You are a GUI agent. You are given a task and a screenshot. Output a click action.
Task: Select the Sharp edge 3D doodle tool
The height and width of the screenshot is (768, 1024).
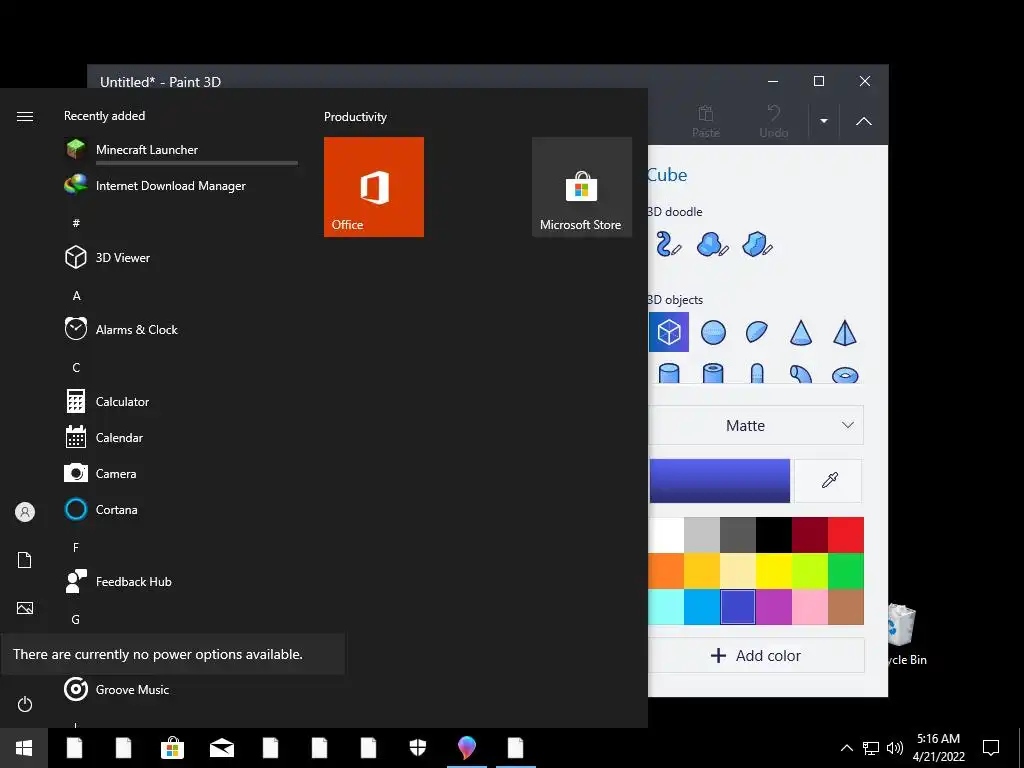757,244
